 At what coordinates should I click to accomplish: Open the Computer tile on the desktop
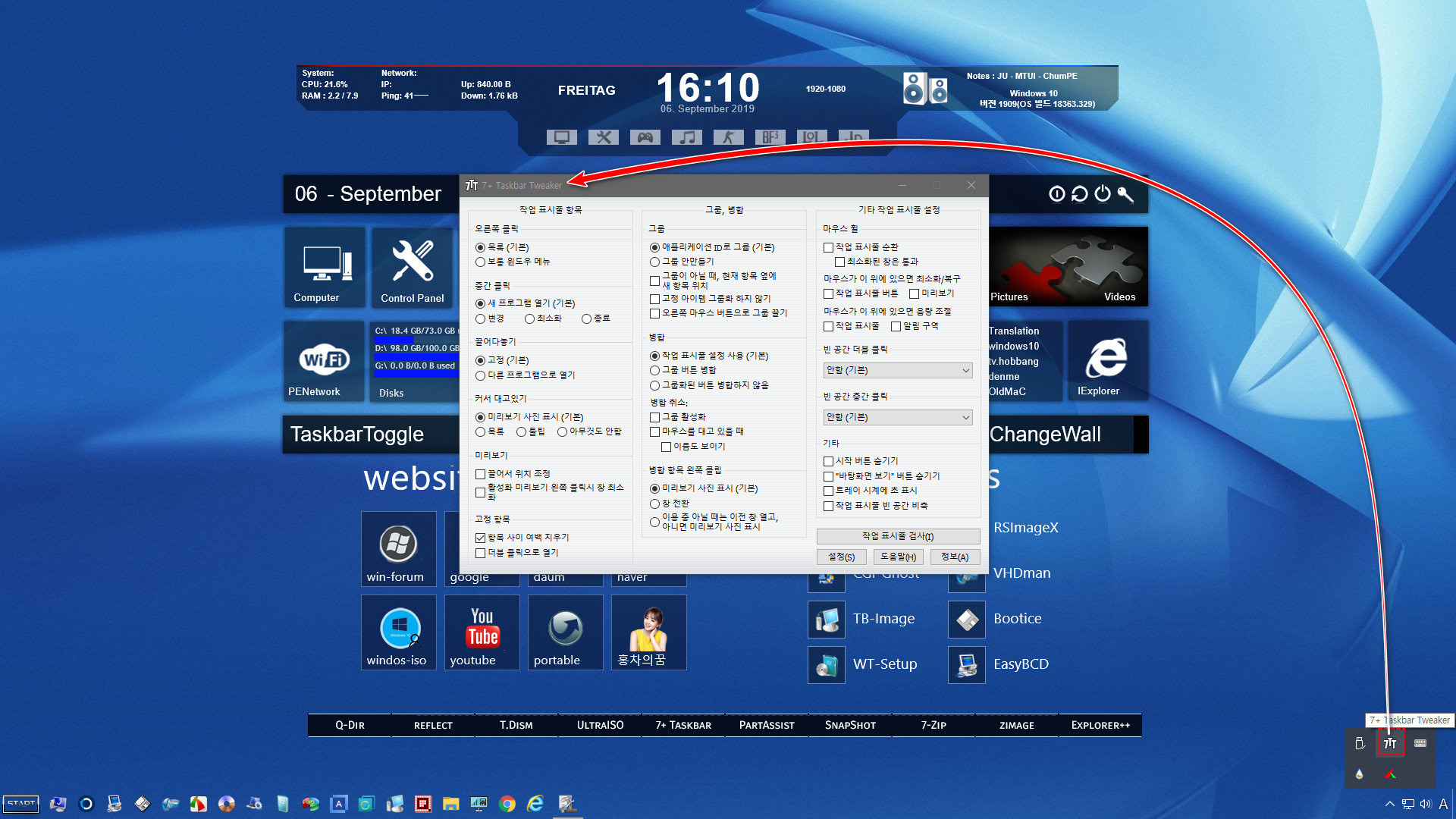pos(325,266)
